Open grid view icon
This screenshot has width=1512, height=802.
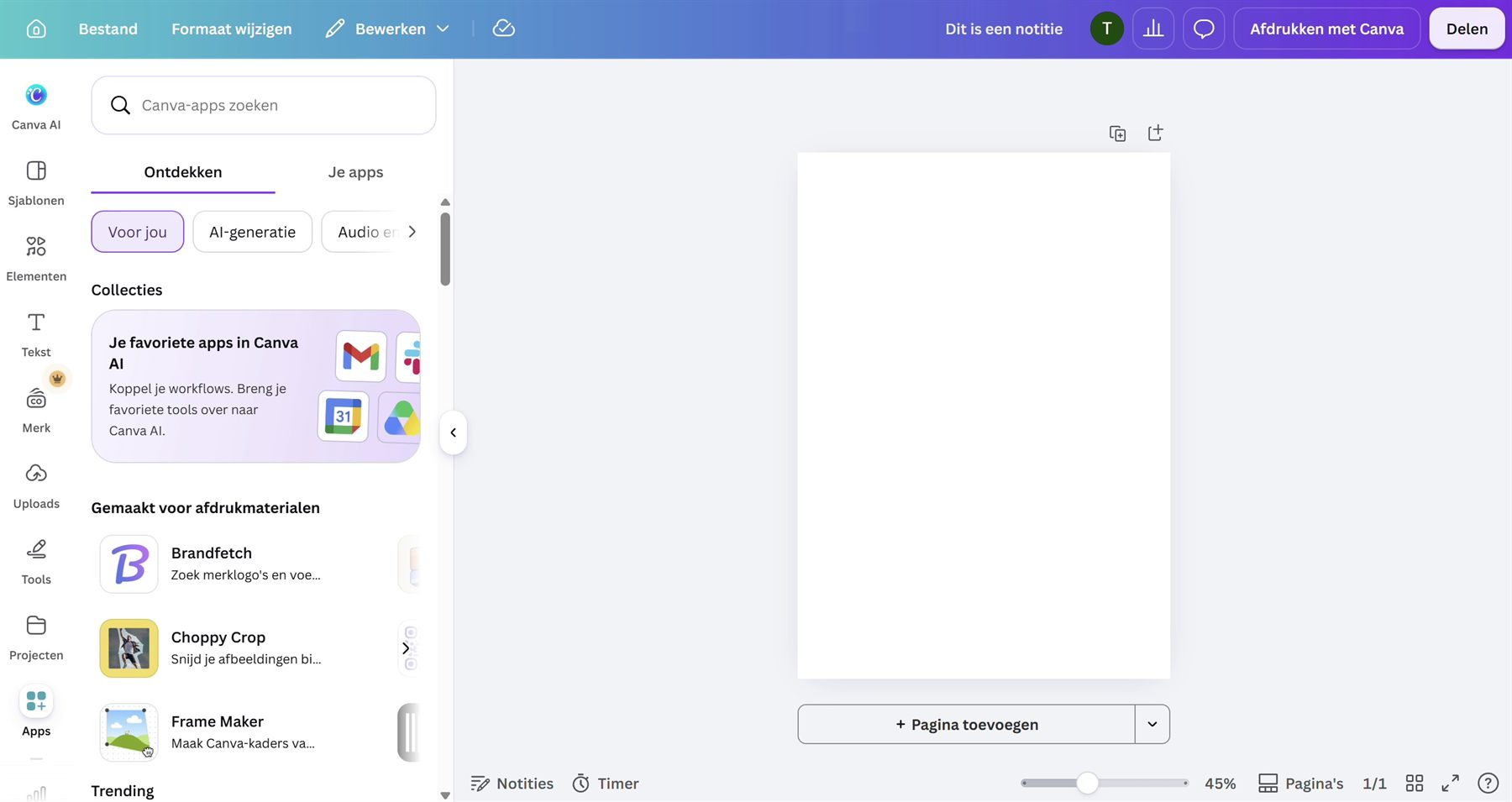coord(1415,784)
